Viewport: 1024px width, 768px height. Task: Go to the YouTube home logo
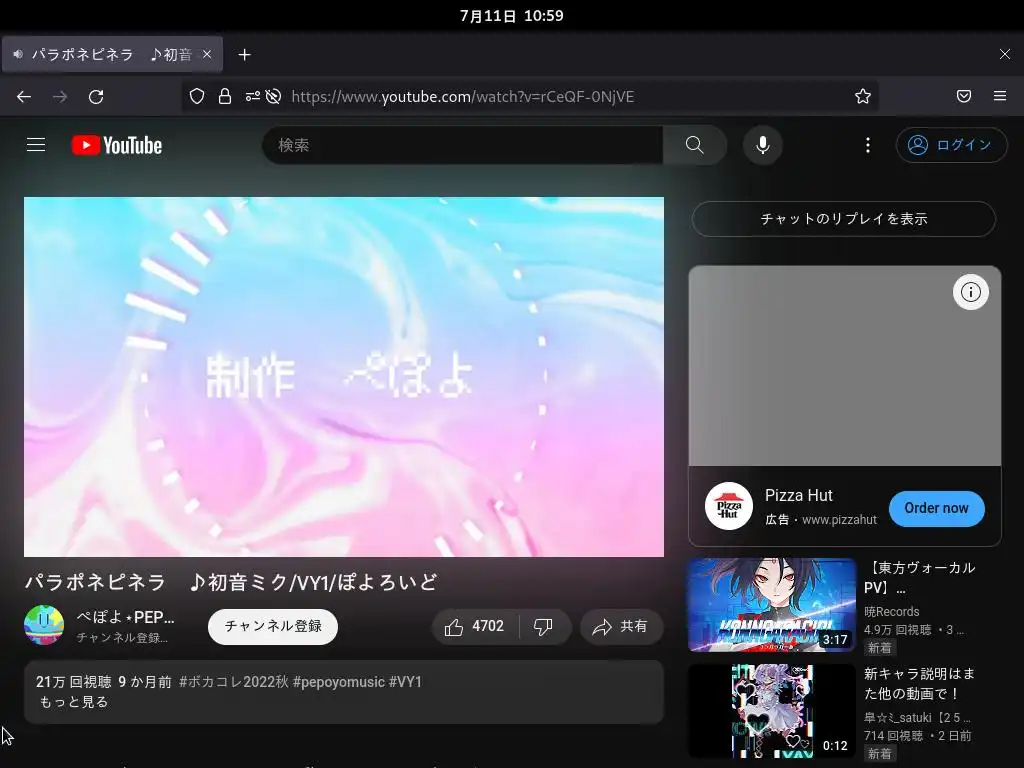click(x=117, y=145)
